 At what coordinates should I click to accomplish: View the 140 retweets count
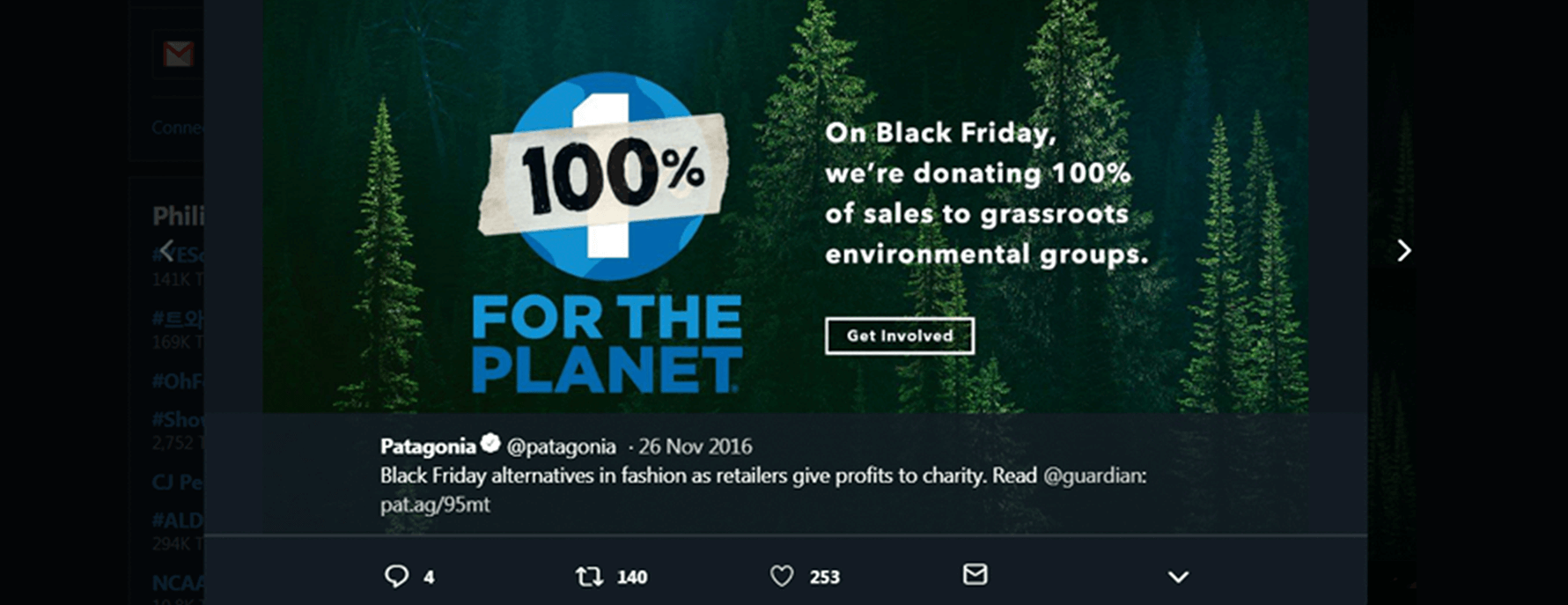(632, 578)
